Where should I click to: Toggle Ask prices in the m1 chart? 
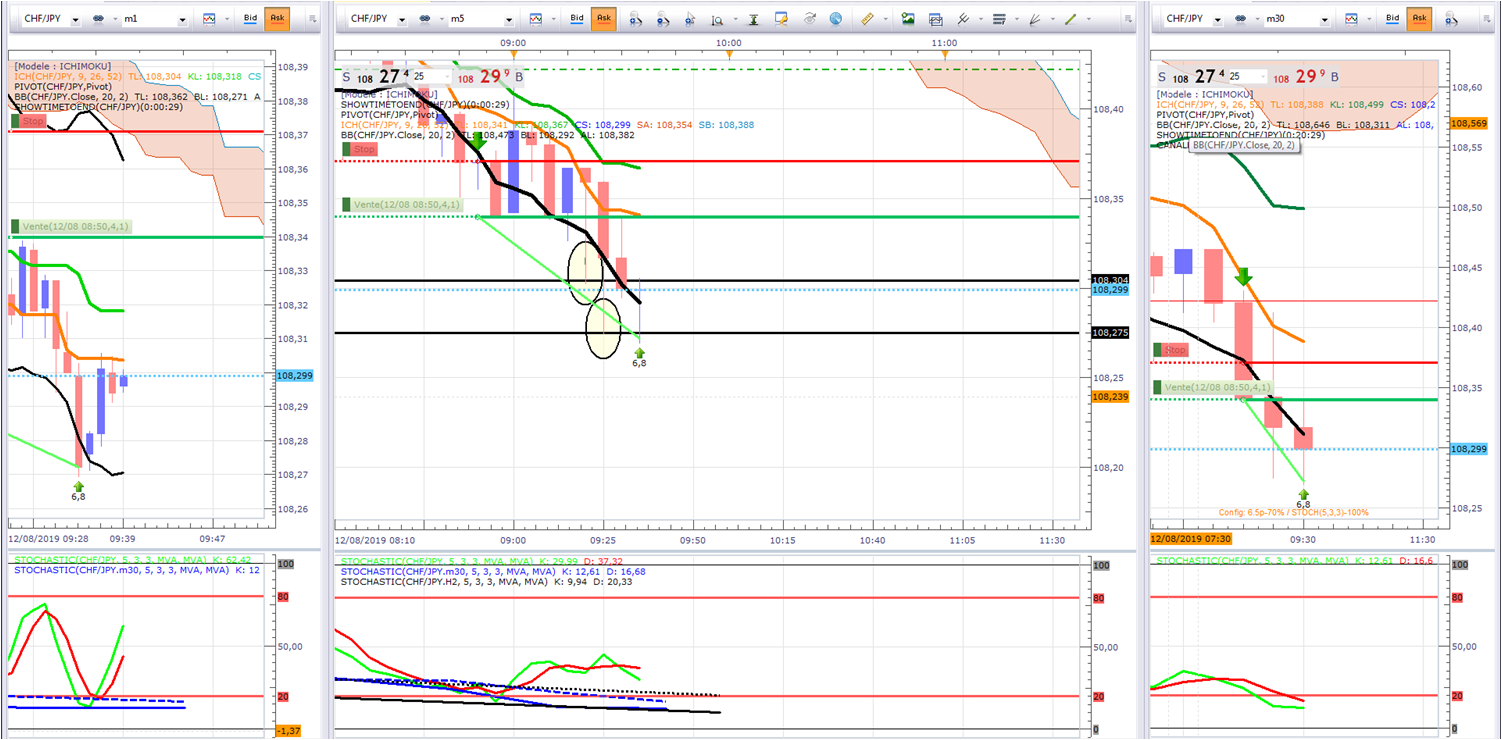click(277, 19)
